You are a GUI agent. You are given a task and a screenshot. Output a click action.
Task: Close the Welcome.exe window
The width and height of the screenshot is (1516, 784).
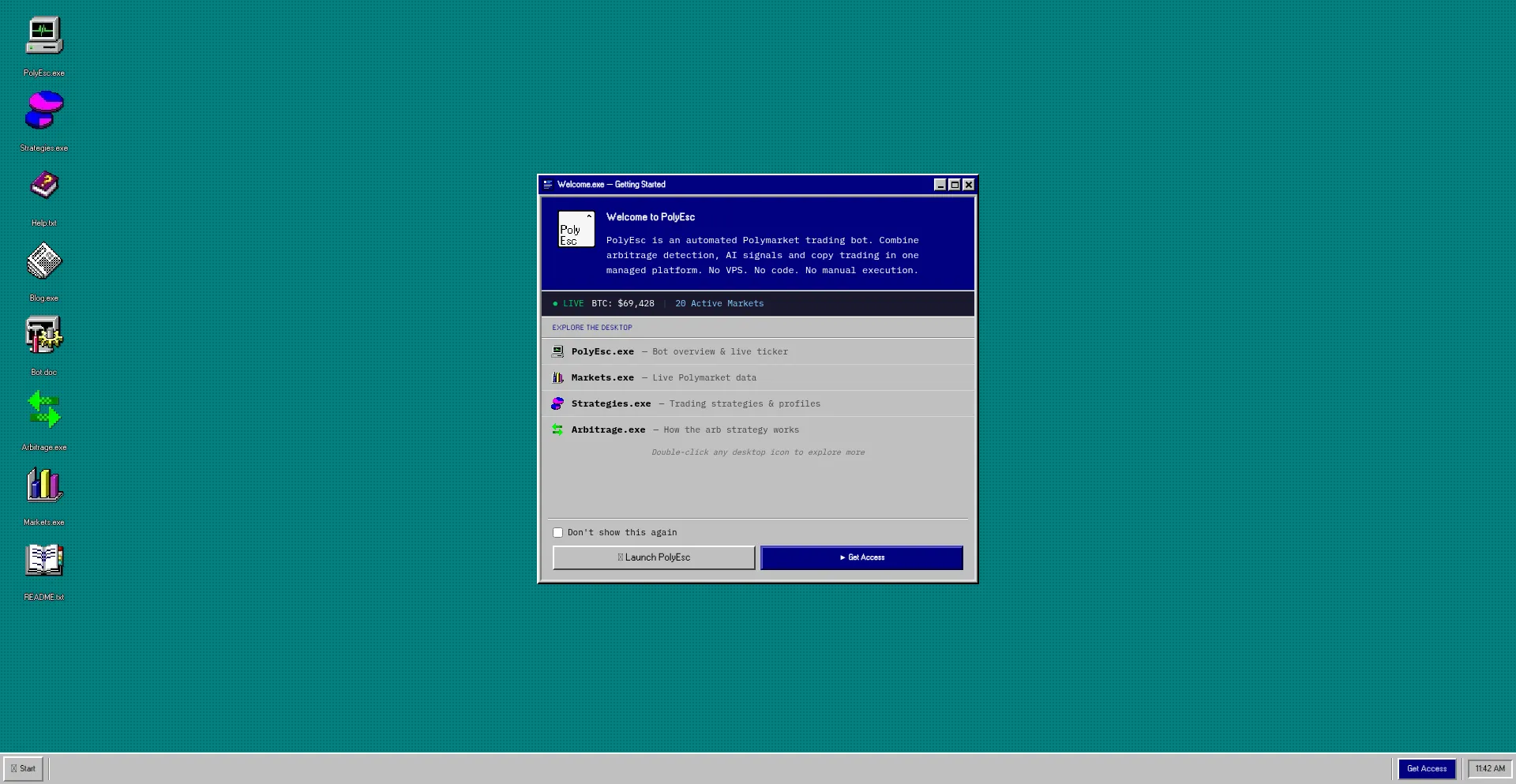pos(968,185)
